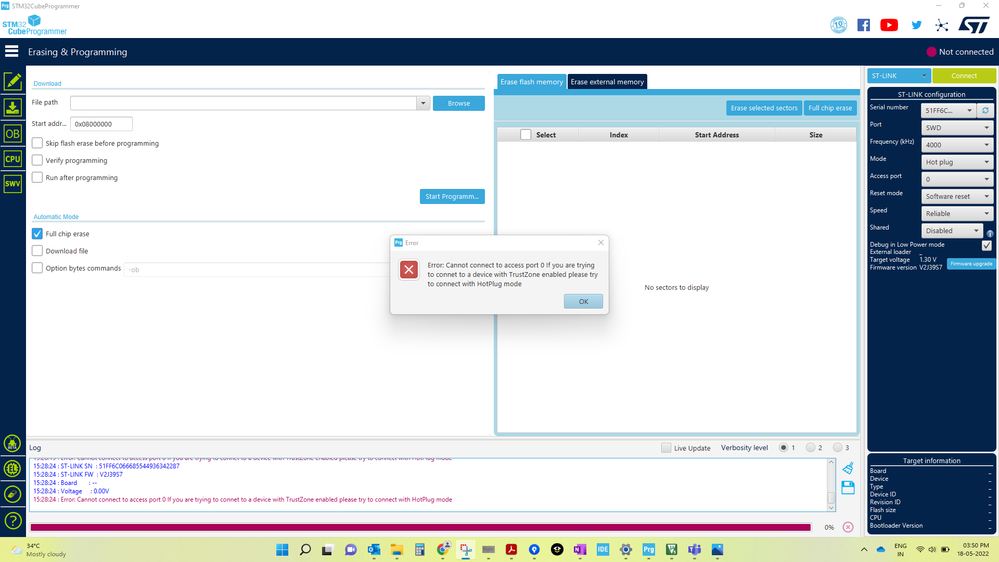Expand the File path dropdown arrow
Viewport: 999px width, 562px height.
pyautogui.click(x=423, y=103)
